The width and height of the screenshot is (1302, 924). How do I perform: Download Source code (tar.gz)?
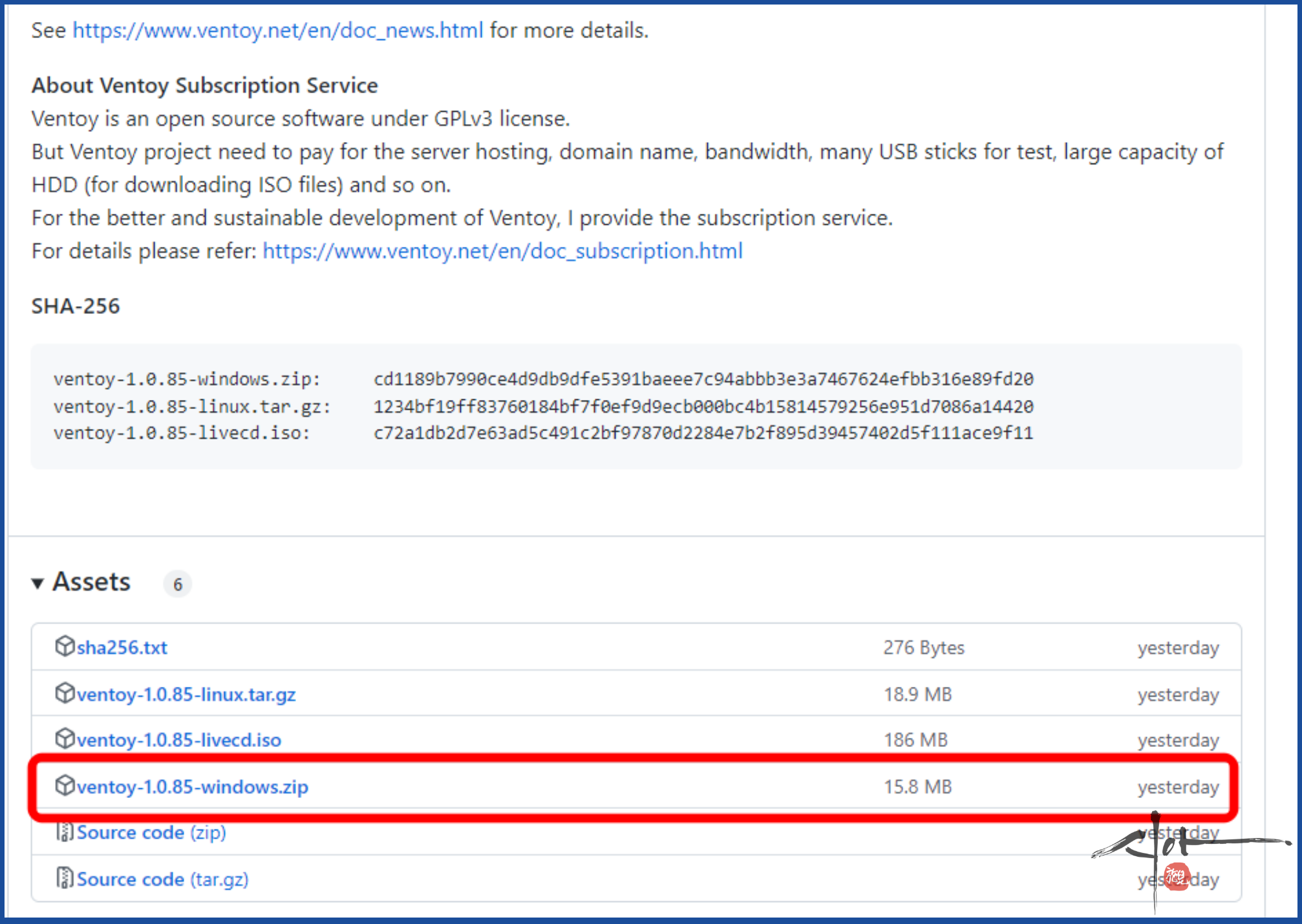(162, 879)
